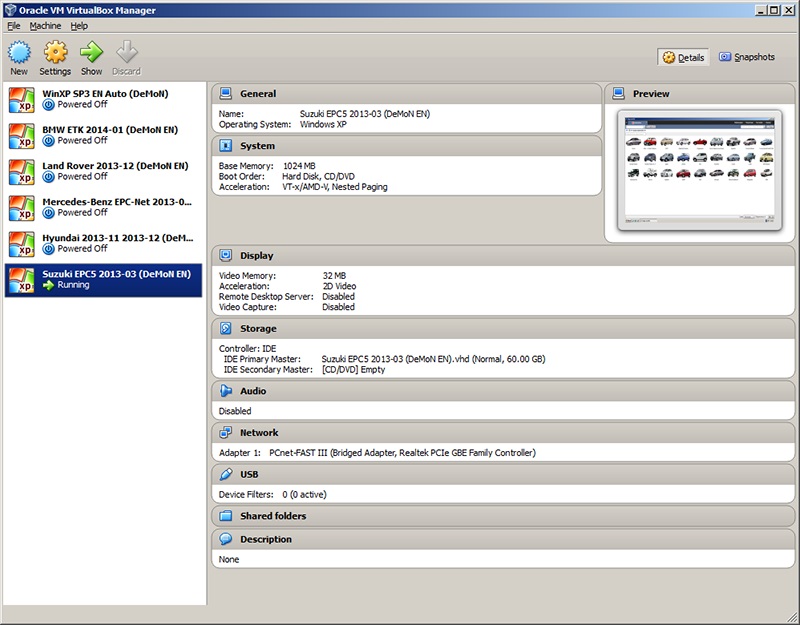Select Land Rover 2013-12 (DeMoN EN) machine
800x625 pixels.
coord(103,172)
